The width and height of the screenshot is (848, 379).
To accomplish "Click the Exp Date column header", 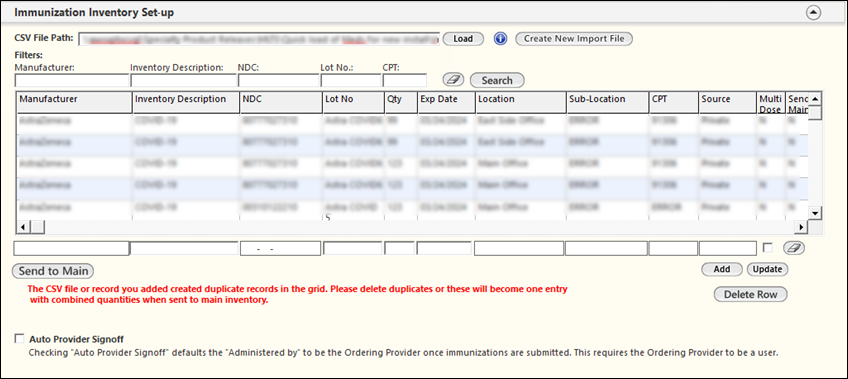I will 447,102.
